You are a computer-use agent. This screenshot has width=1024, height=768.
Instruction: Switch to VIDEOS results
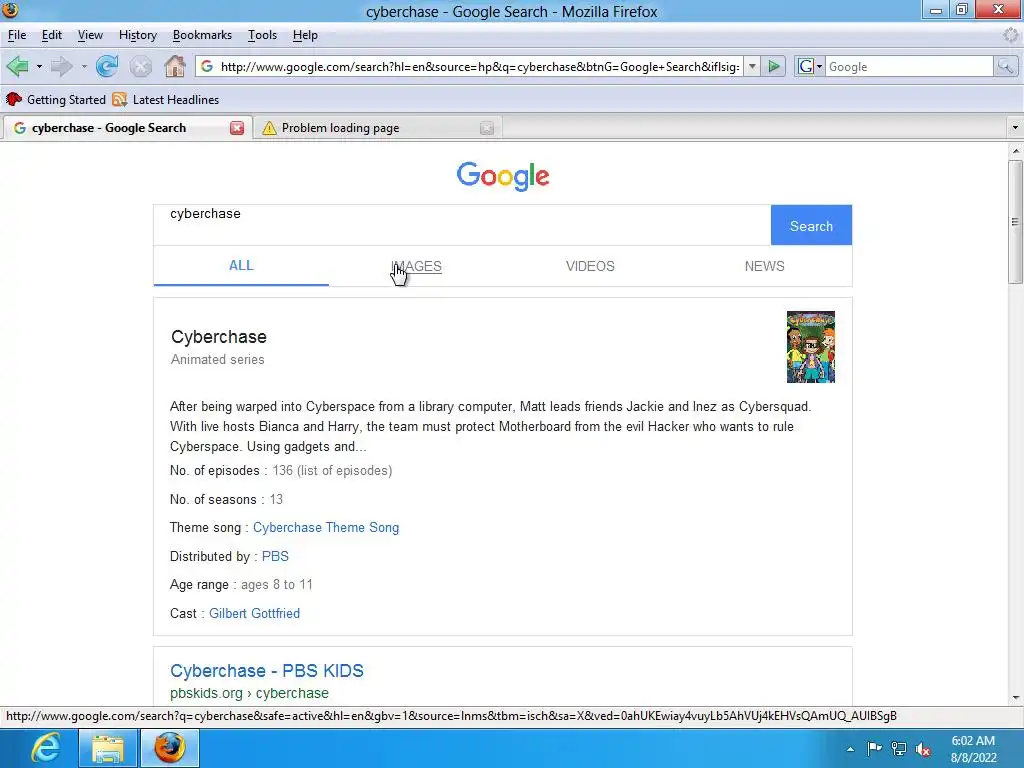(x=590, y=266)
